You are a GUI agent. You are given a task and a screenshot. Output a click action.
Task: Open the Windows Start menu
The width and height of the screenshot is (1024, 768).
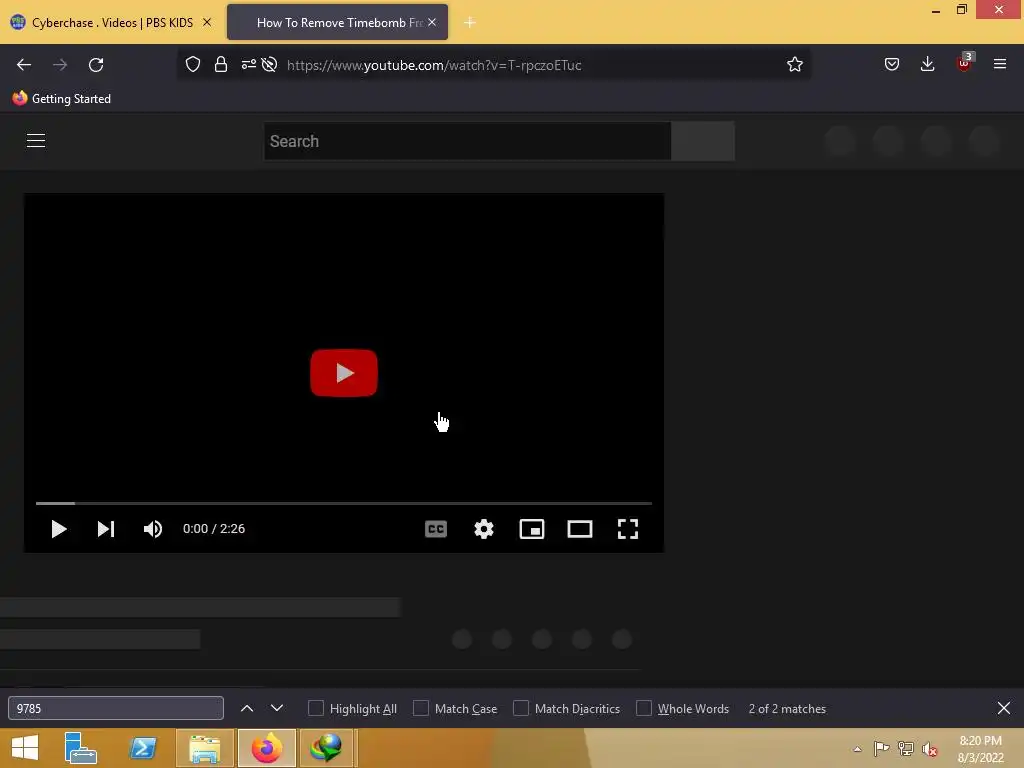[x=25, y=748]
